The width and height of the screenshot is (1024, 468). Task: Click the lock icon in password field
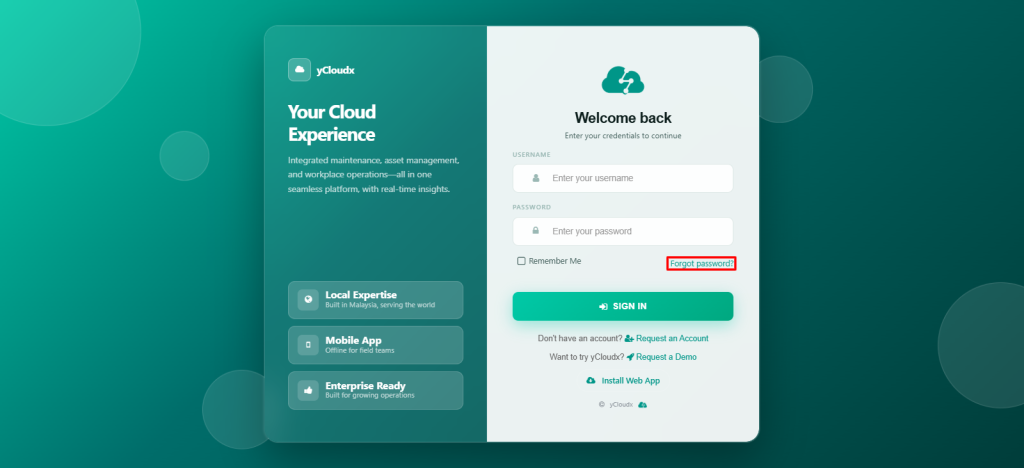coord(536,231)
